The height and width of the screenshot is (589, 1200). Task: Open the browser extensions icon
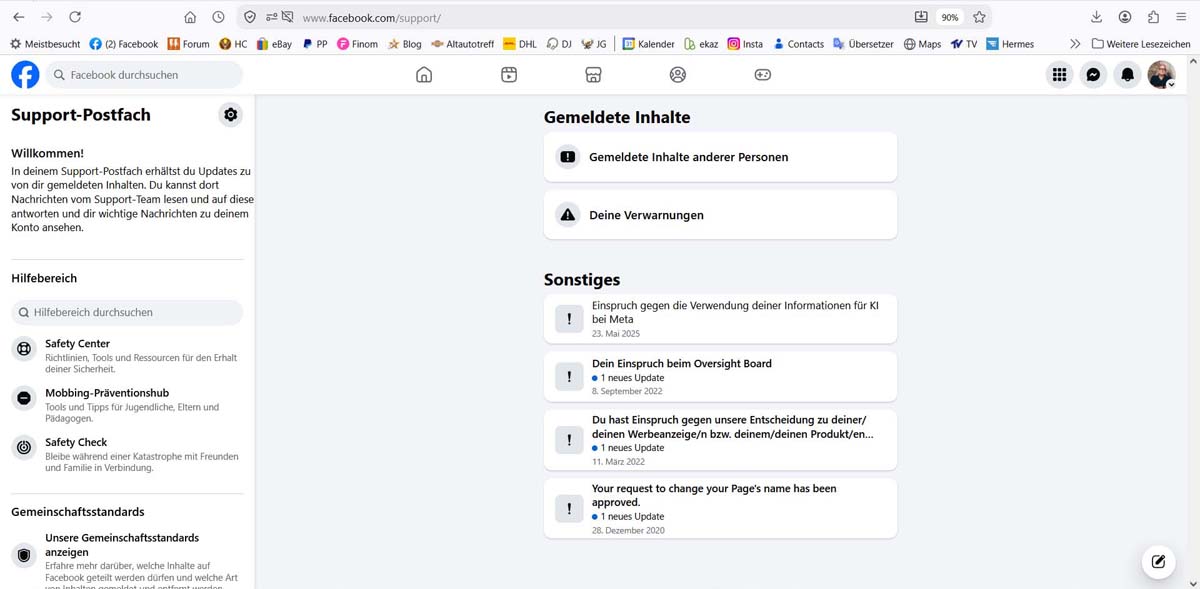pos(1153,17)
